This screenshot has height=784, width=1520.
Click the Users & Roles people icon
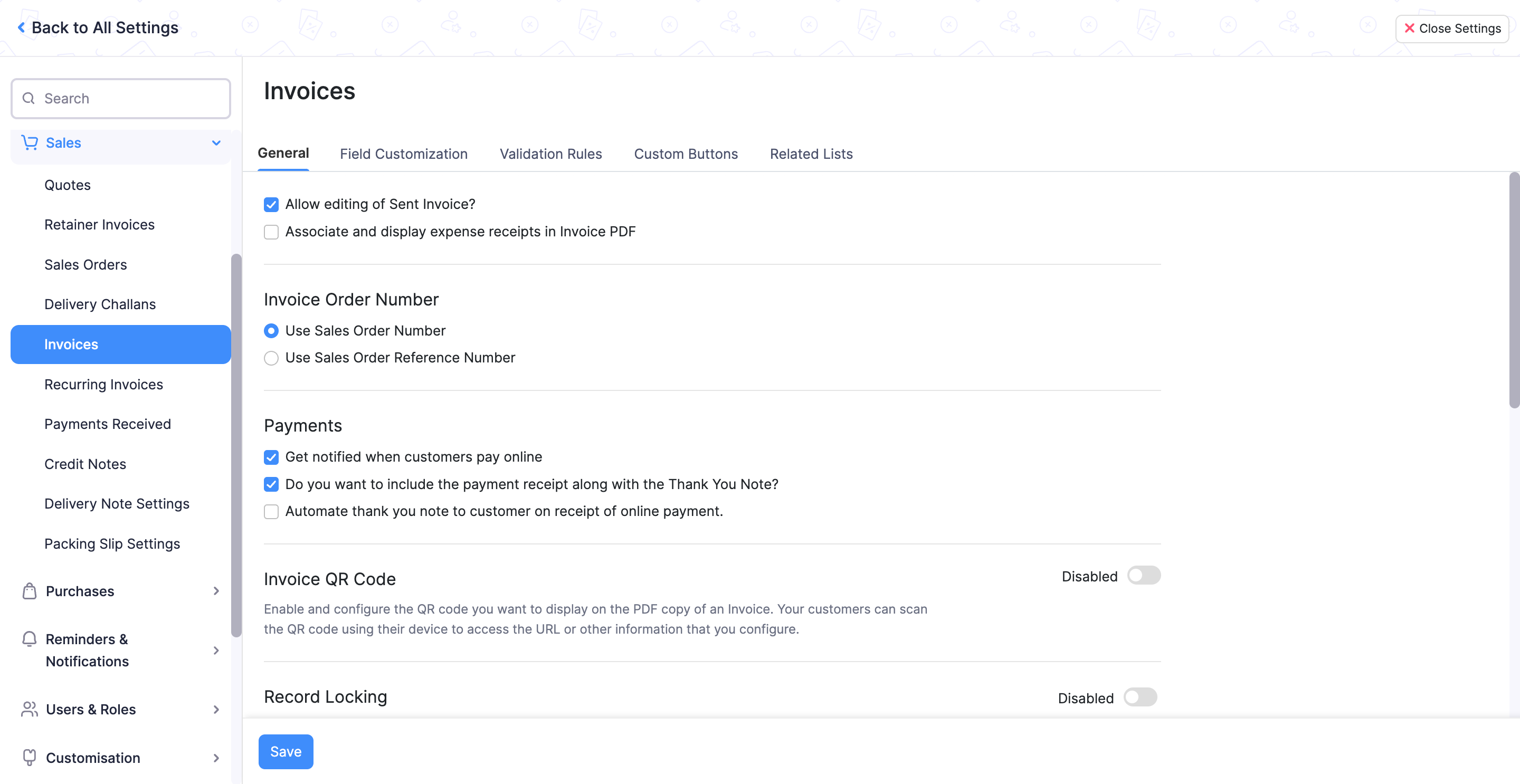click(x=29, y=709)
